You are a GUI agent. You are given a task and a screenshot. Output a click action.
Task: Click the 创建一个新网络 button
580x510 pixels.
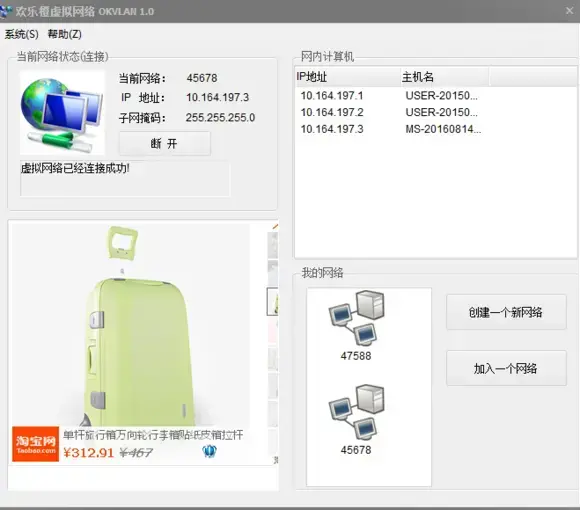click(x=506, y=312)
